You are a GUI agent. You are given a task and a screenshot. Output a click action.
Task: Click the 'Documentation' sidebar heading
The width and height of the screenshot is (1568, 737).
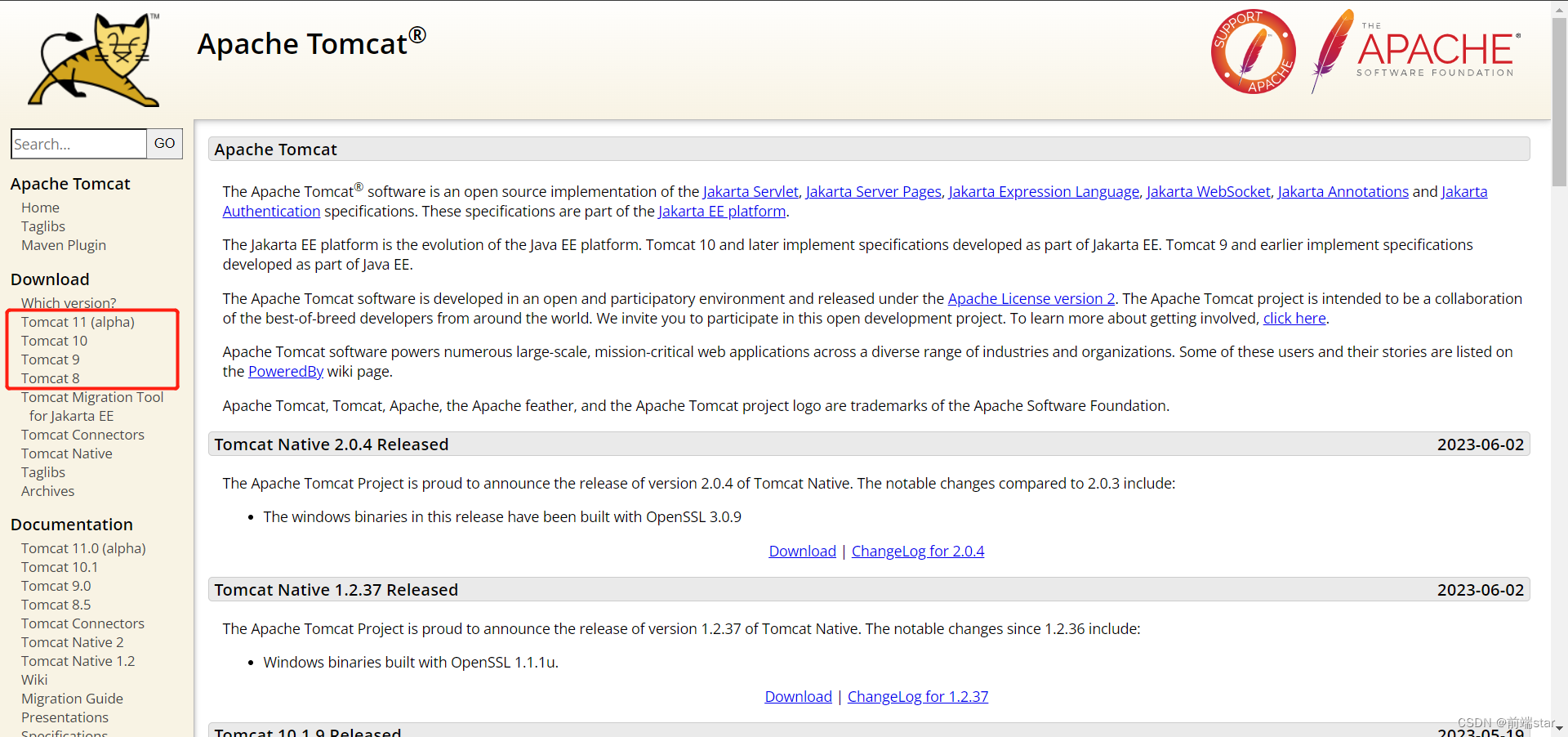(72, 525)
